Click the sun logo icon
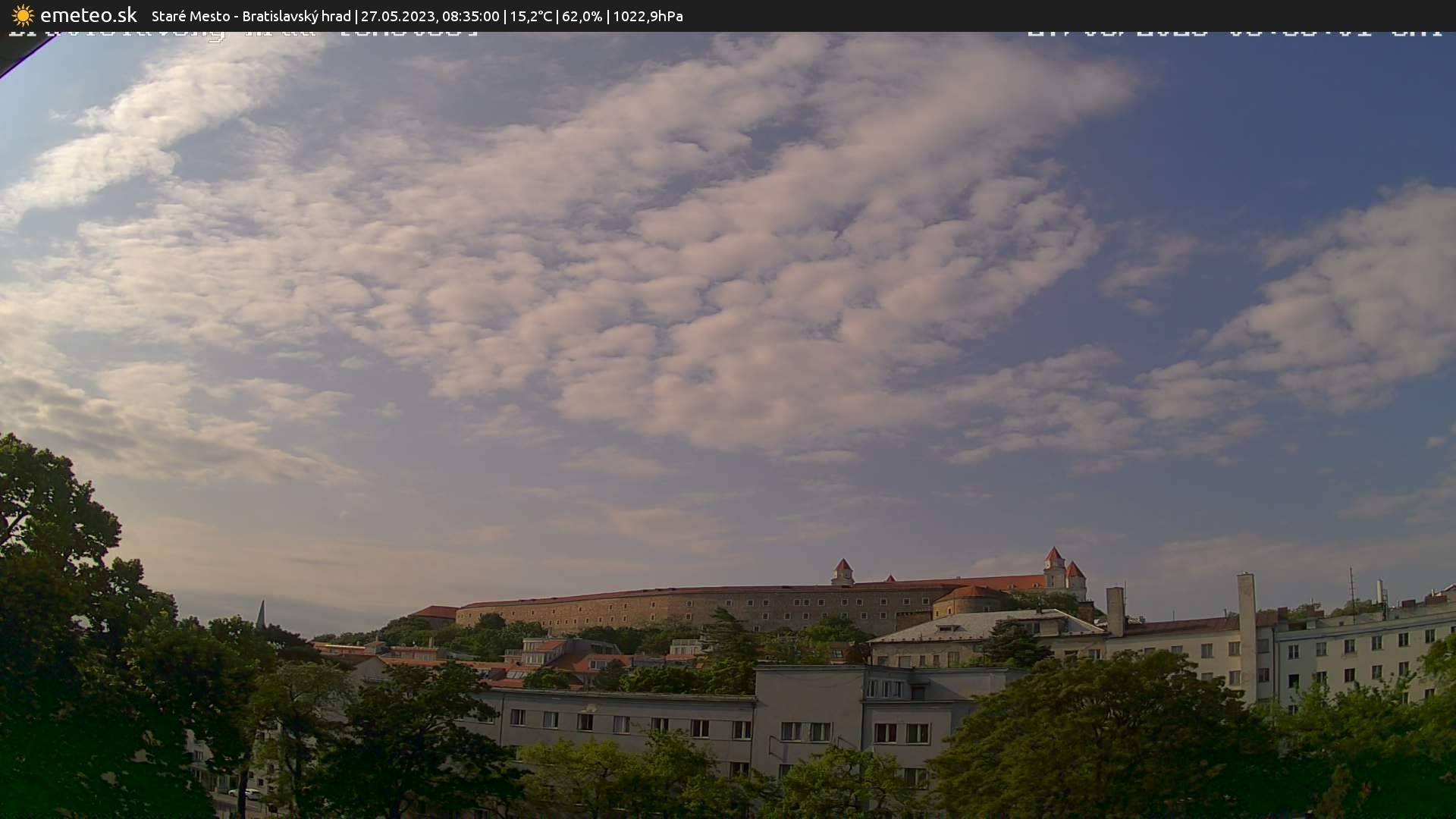The image size is (1456, 819). tap(23, 15)
